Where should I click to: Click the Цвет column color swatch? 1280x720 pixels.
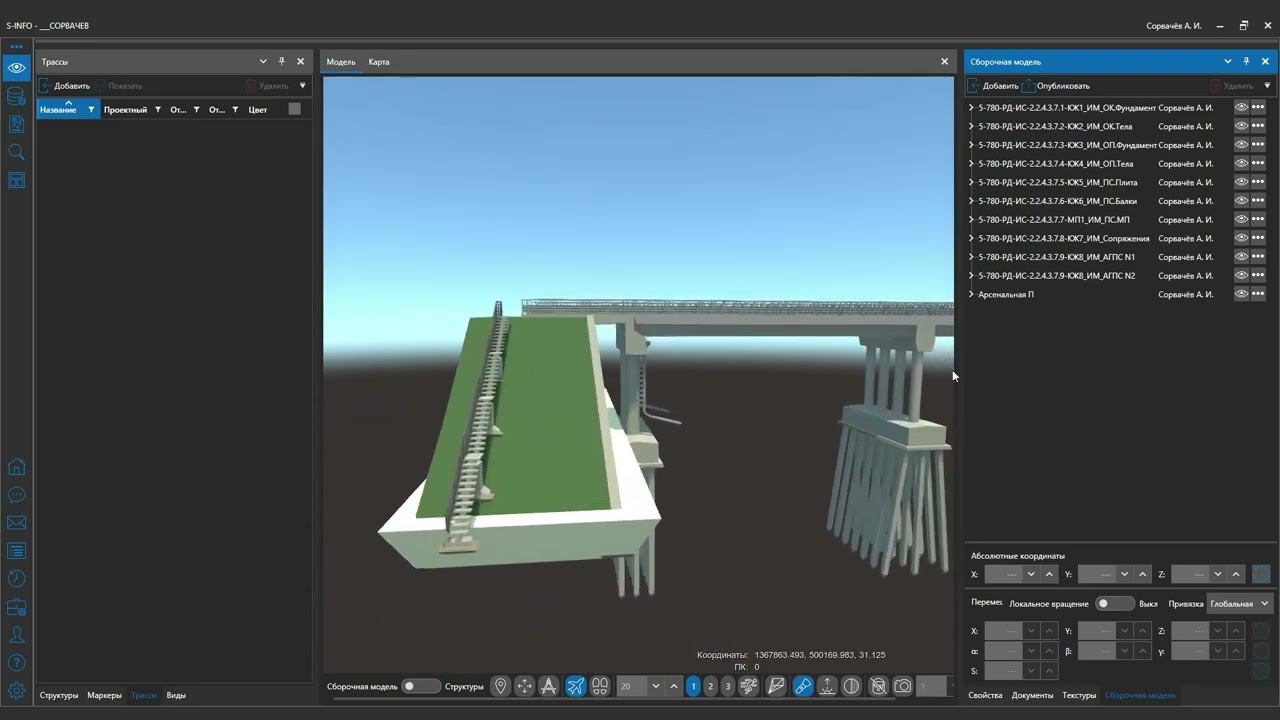click(294, 109)
